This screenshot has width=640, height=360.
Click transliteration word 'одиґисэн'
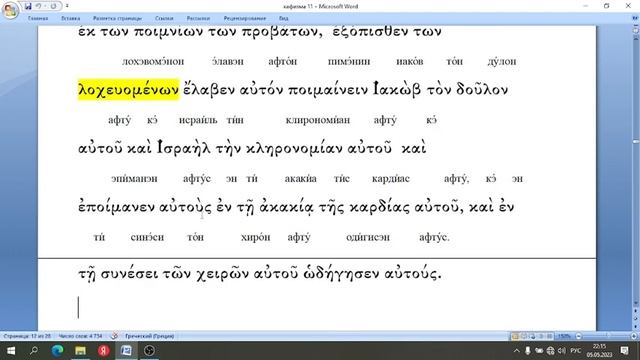coord(368,237)
